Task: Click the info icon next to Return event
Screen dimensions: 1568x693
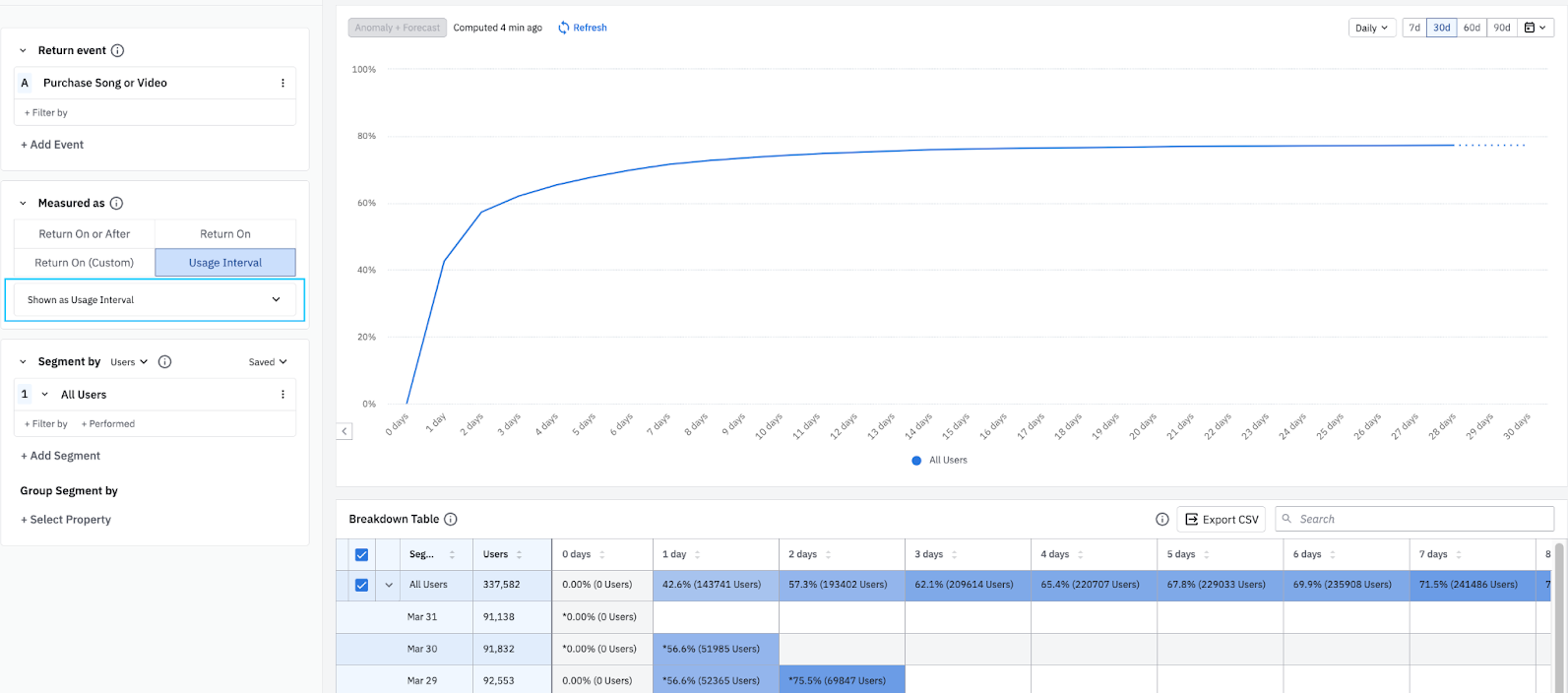Action: pos(118,50)
